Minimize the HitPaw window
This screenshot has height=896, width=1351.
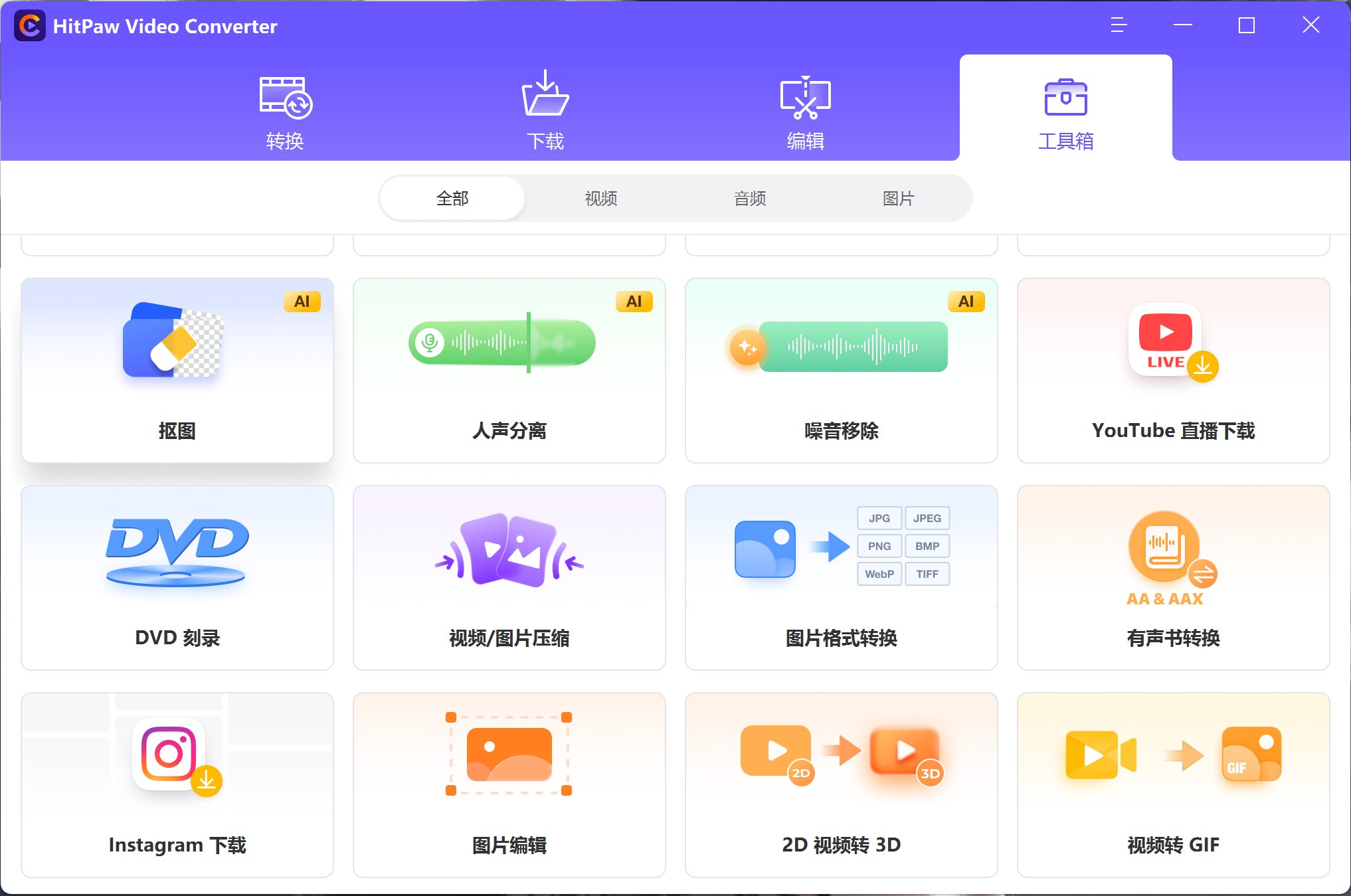(1183, 25)
